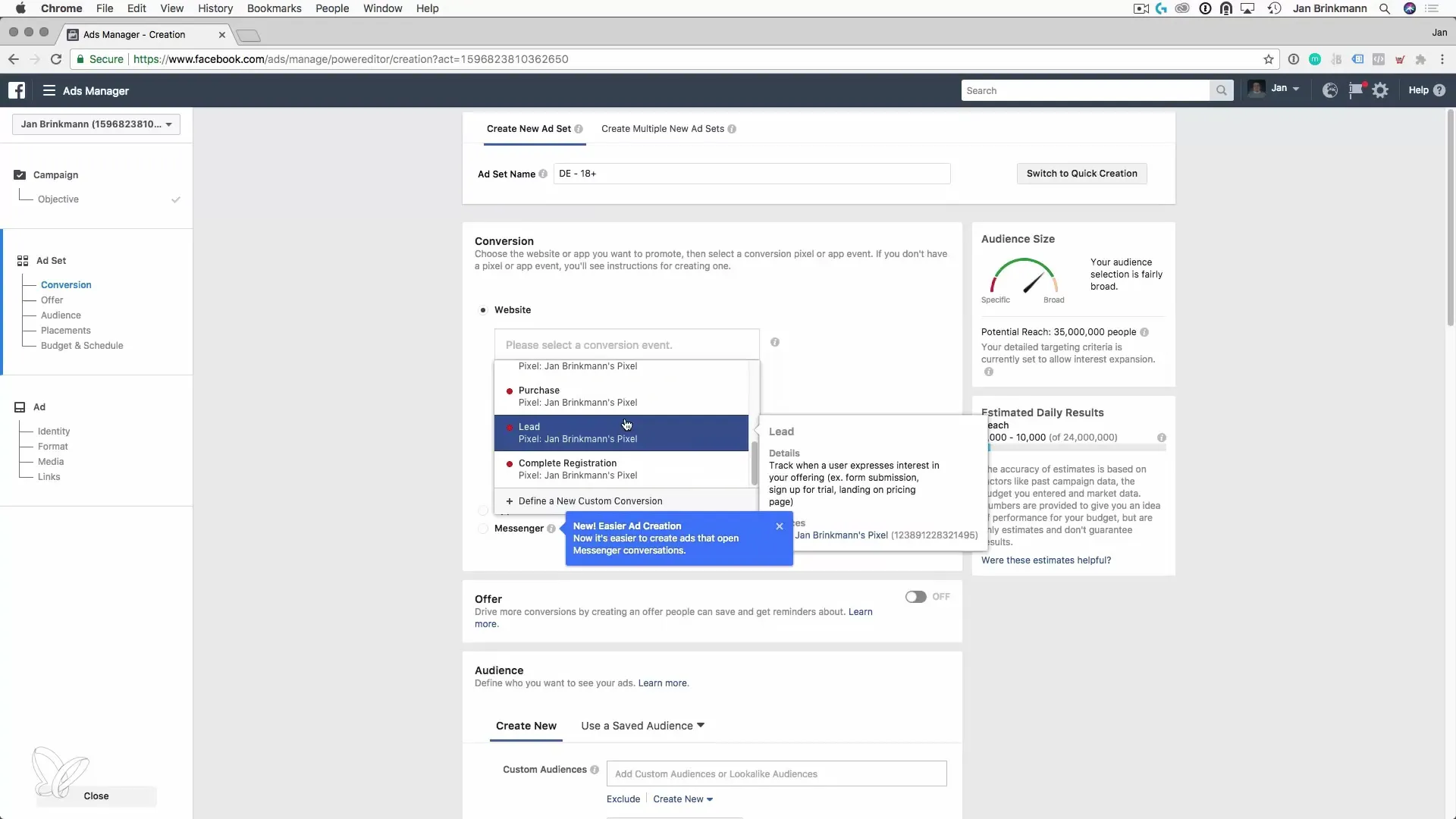
Task: Go to Budget & Schedule in sidebar
Action: click(x=82, y=346)
